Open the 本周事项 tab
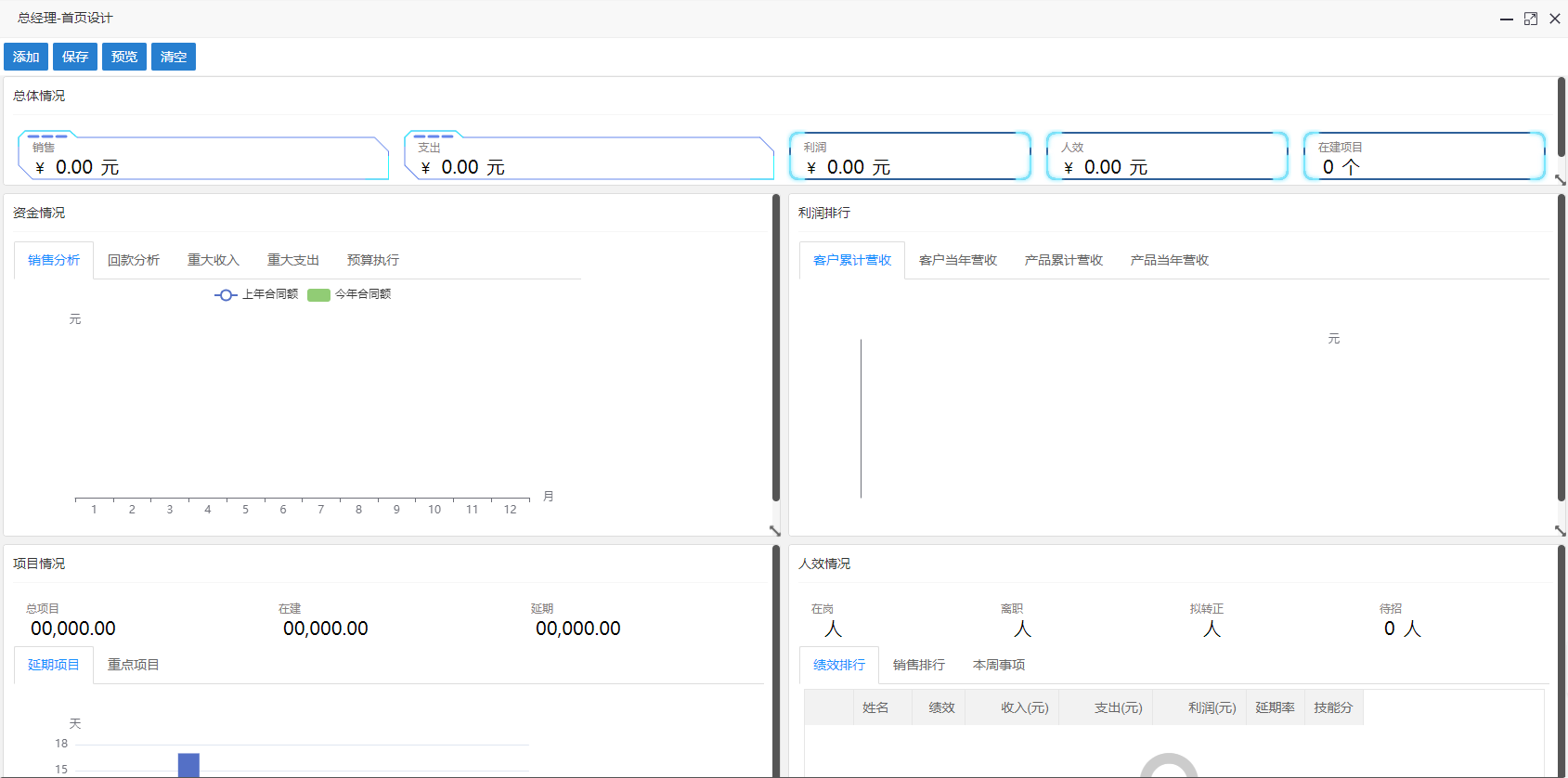 coord(999,665)
